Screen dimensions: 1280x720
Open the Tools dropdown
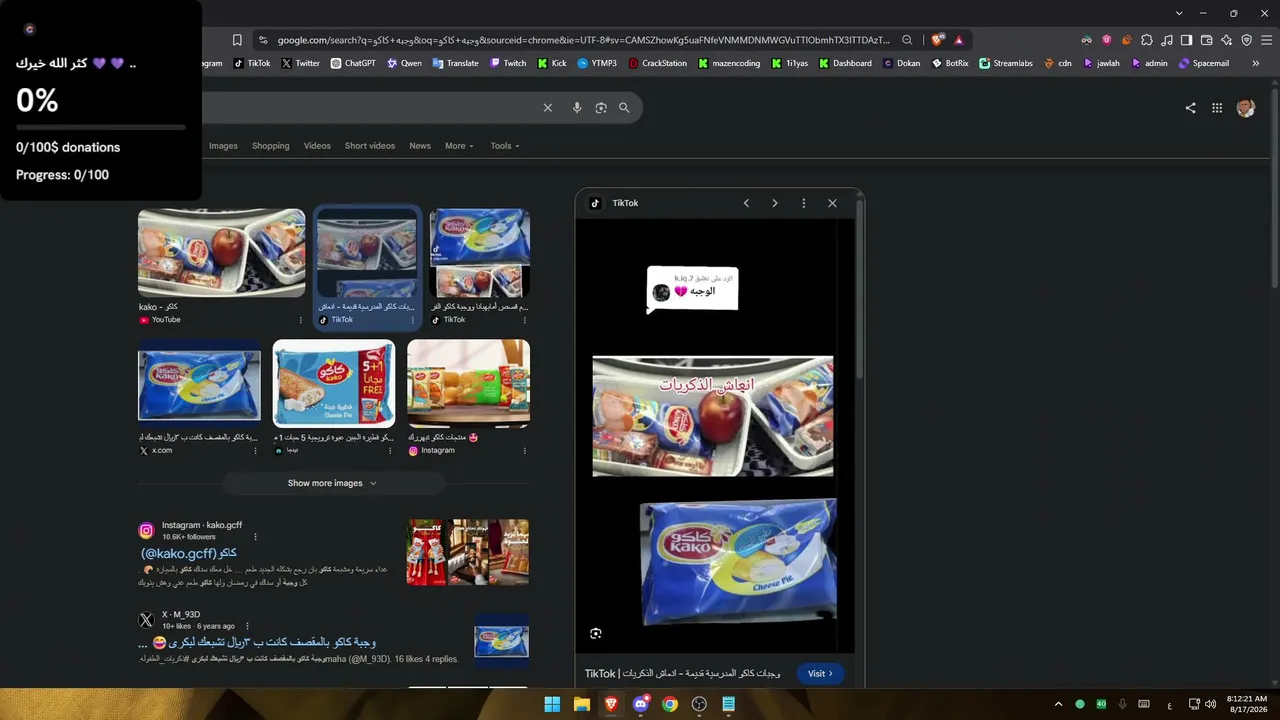pos(505,146)
